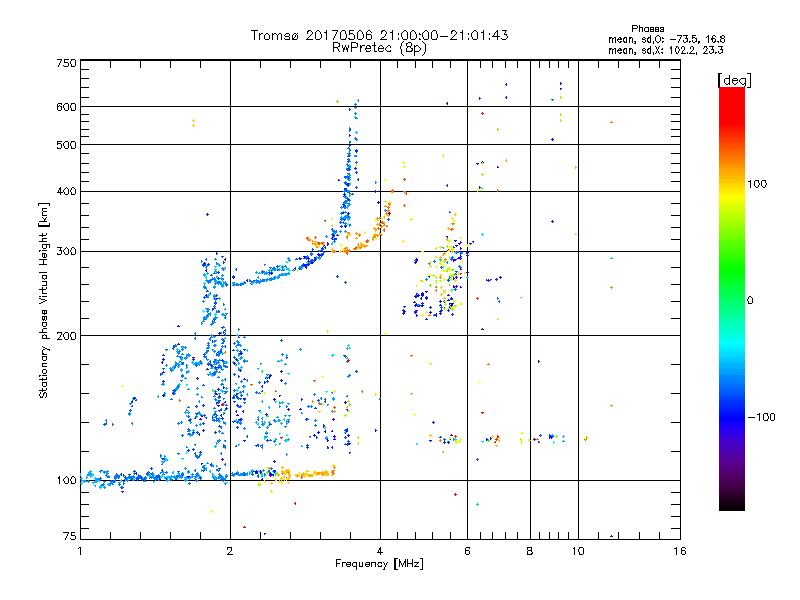The height and width of the screenshot is (600, 800).
Task: Click the colorbar tick label '100'
Action: (757, 184)
